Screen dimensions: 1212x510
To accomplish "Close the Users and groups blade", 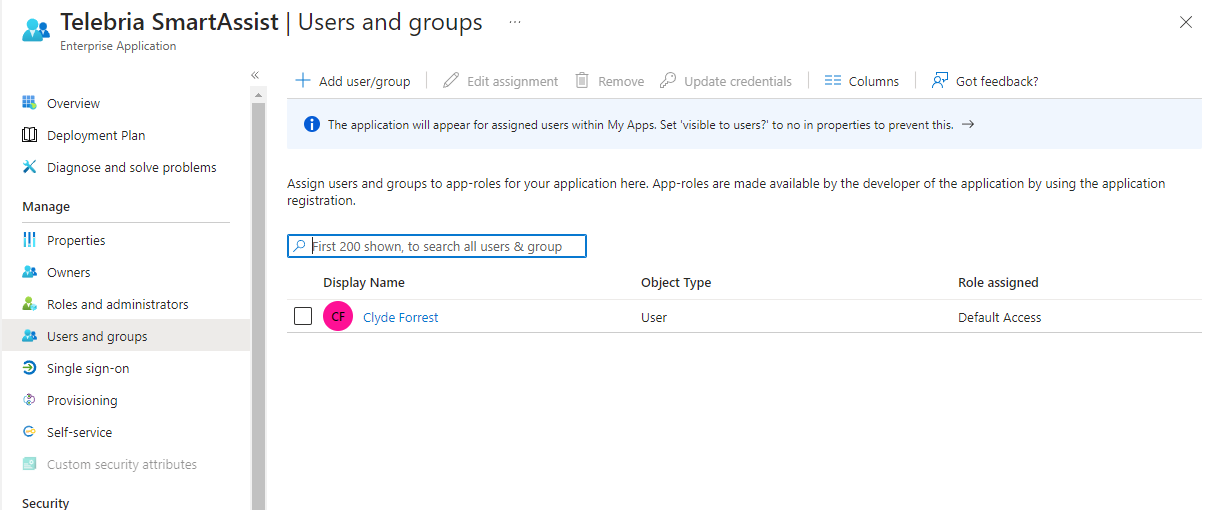I will [x=1186, y=22].
